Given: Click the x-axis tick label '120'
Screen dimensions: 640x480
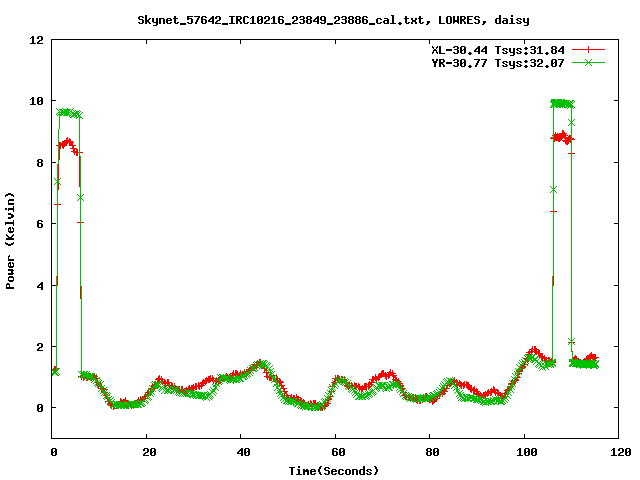Looking at the screenshot, I should tap(621, 452).
